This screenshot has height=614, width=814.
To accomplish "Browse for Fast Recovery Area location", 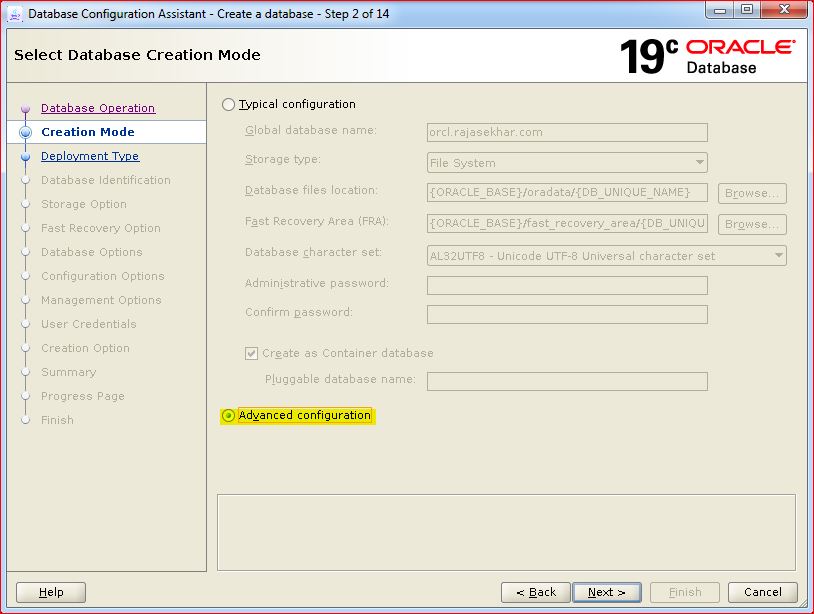I will 752,224.
